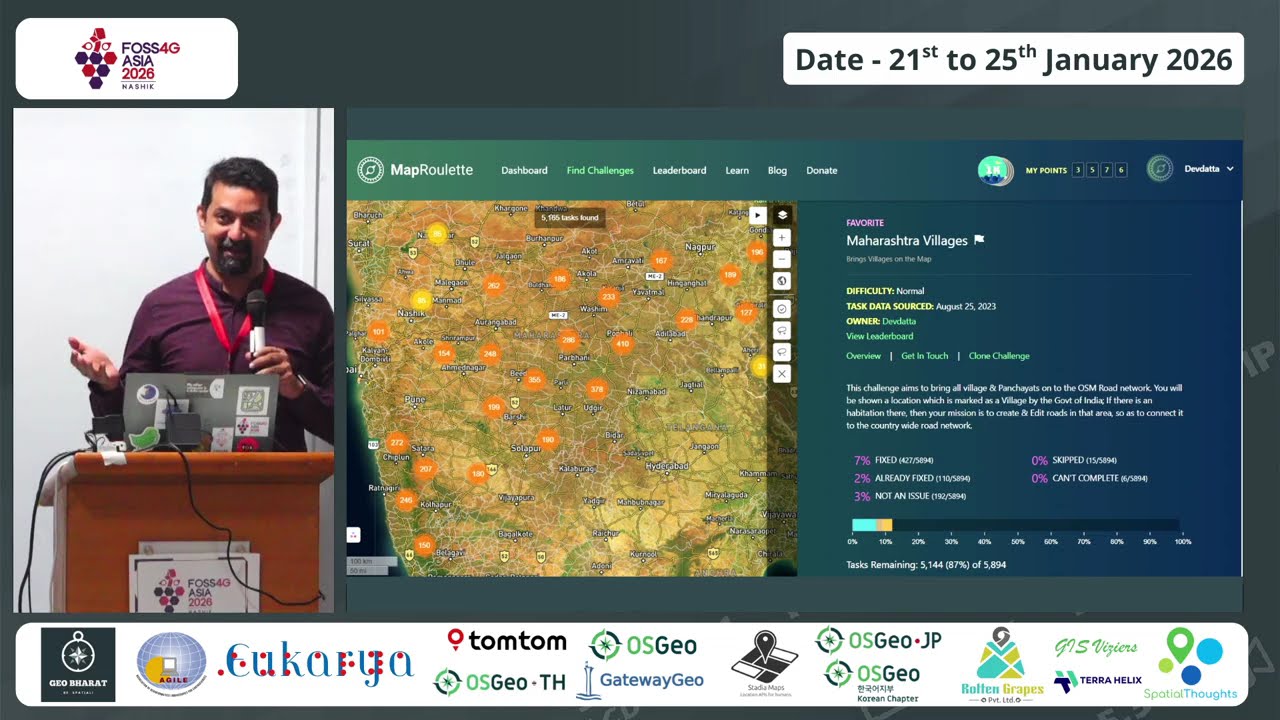This screenshot has width=1280, height=720.
Task: Open the 410 task cluster marker
Action: pos(622,344)
